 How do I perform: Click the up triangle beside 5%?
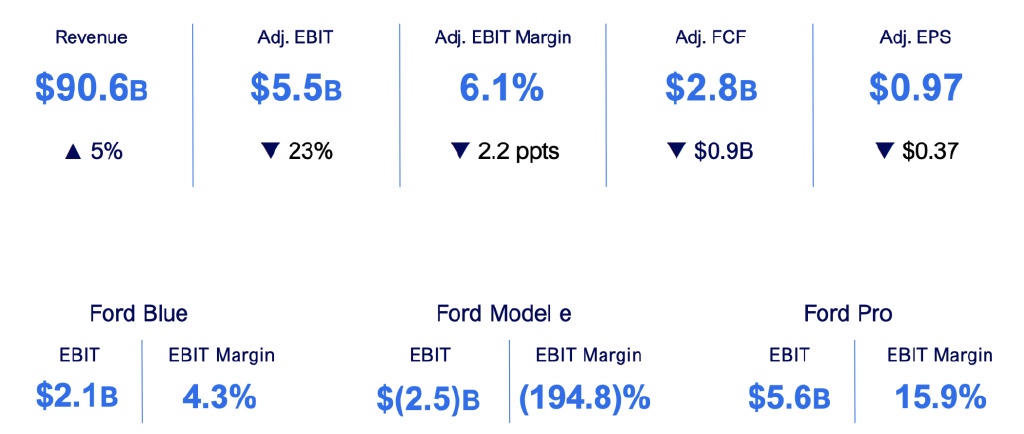70,152
